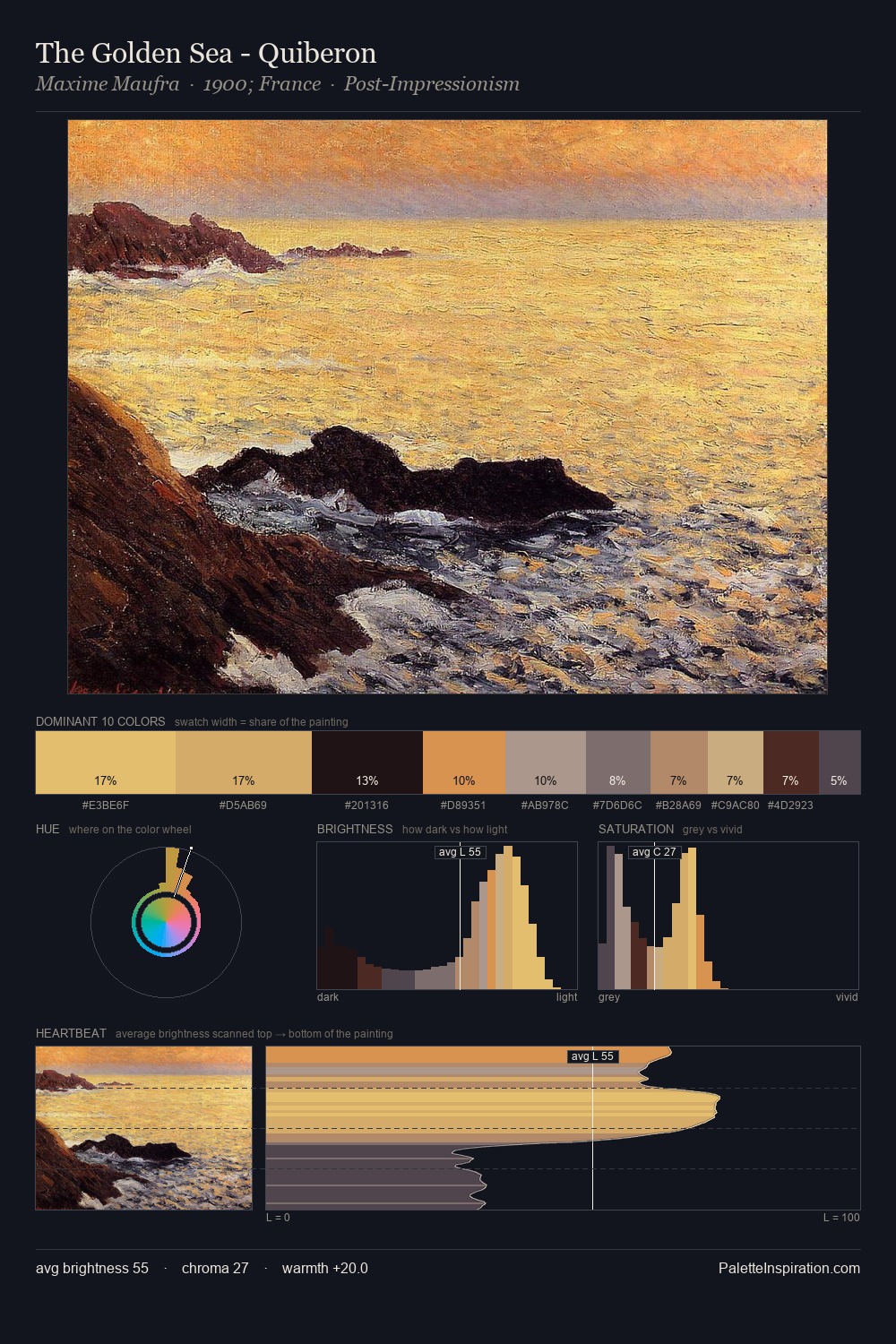Open the PaletteInspiration.com link
The height and width of the screenshot is (1344, 896).
point(789,1268)
